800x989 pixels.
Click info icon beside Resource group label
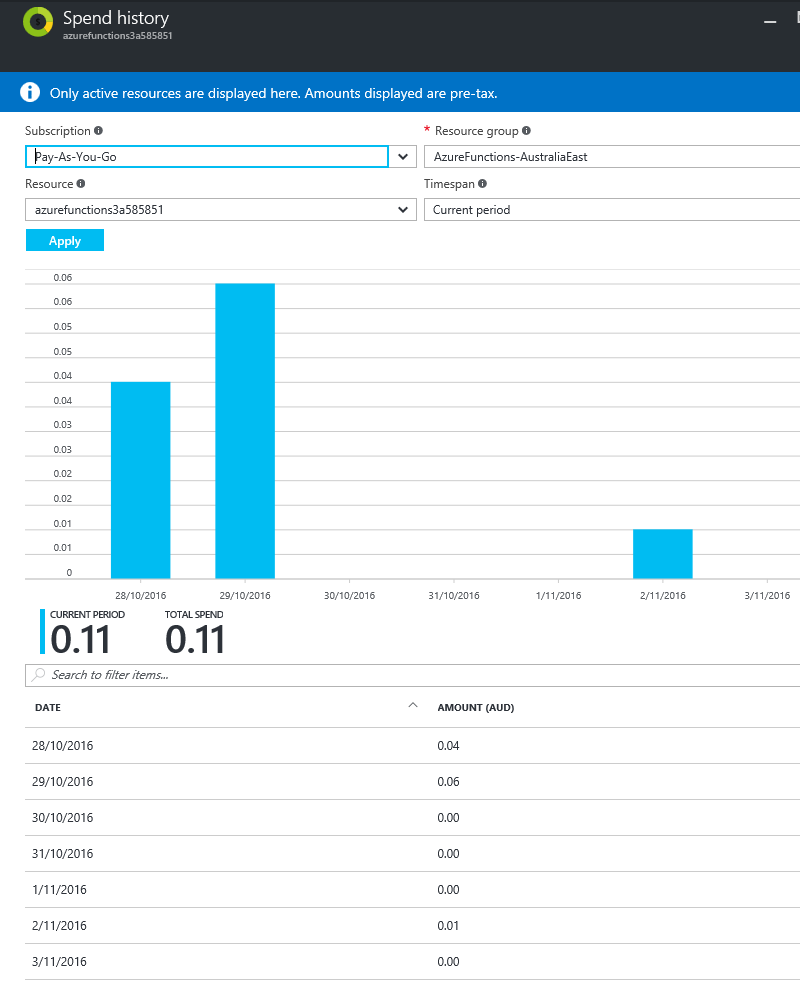[x=526, y=131]
